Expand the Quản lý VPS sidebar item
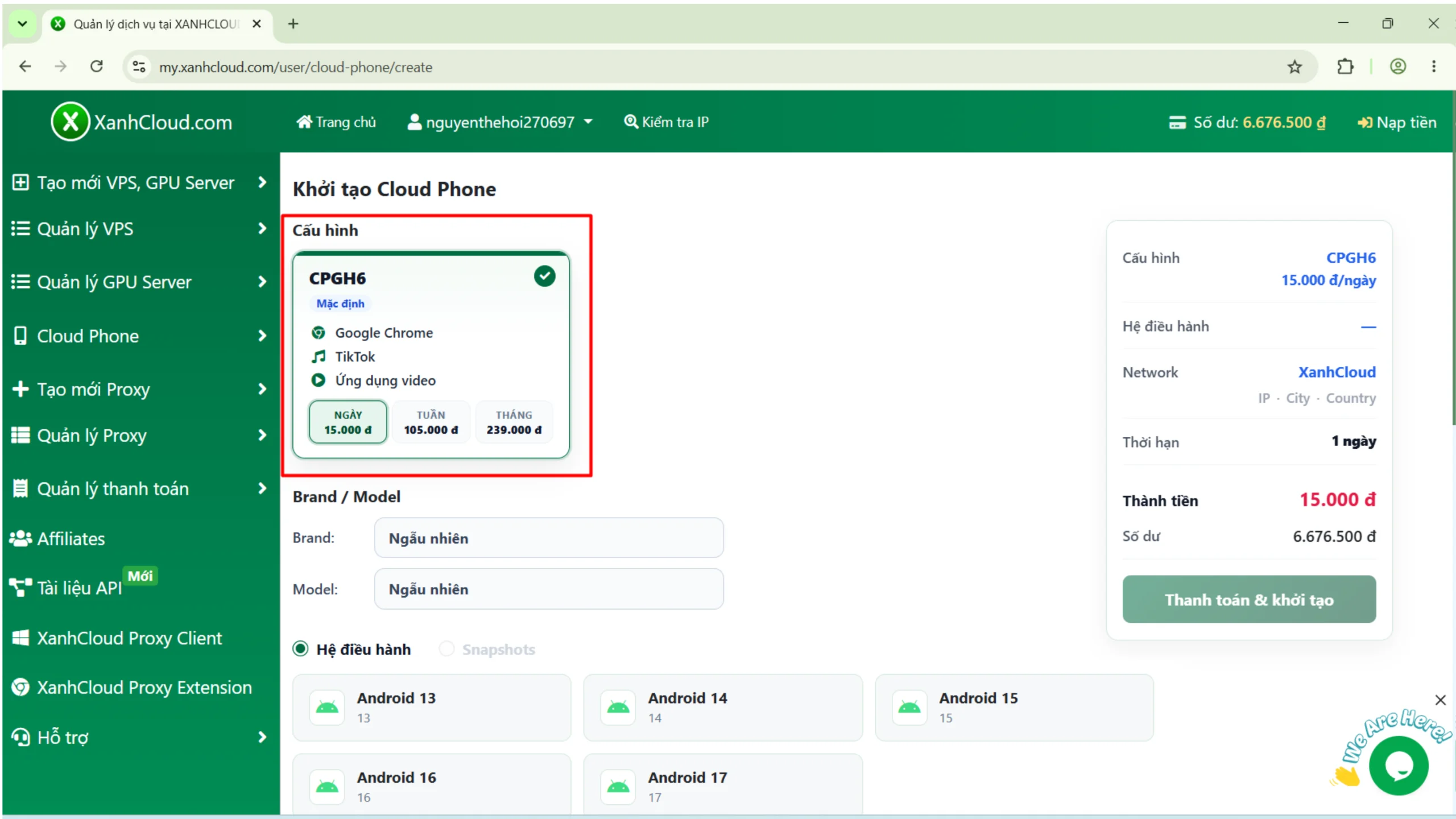 click(x=139, y=229)
